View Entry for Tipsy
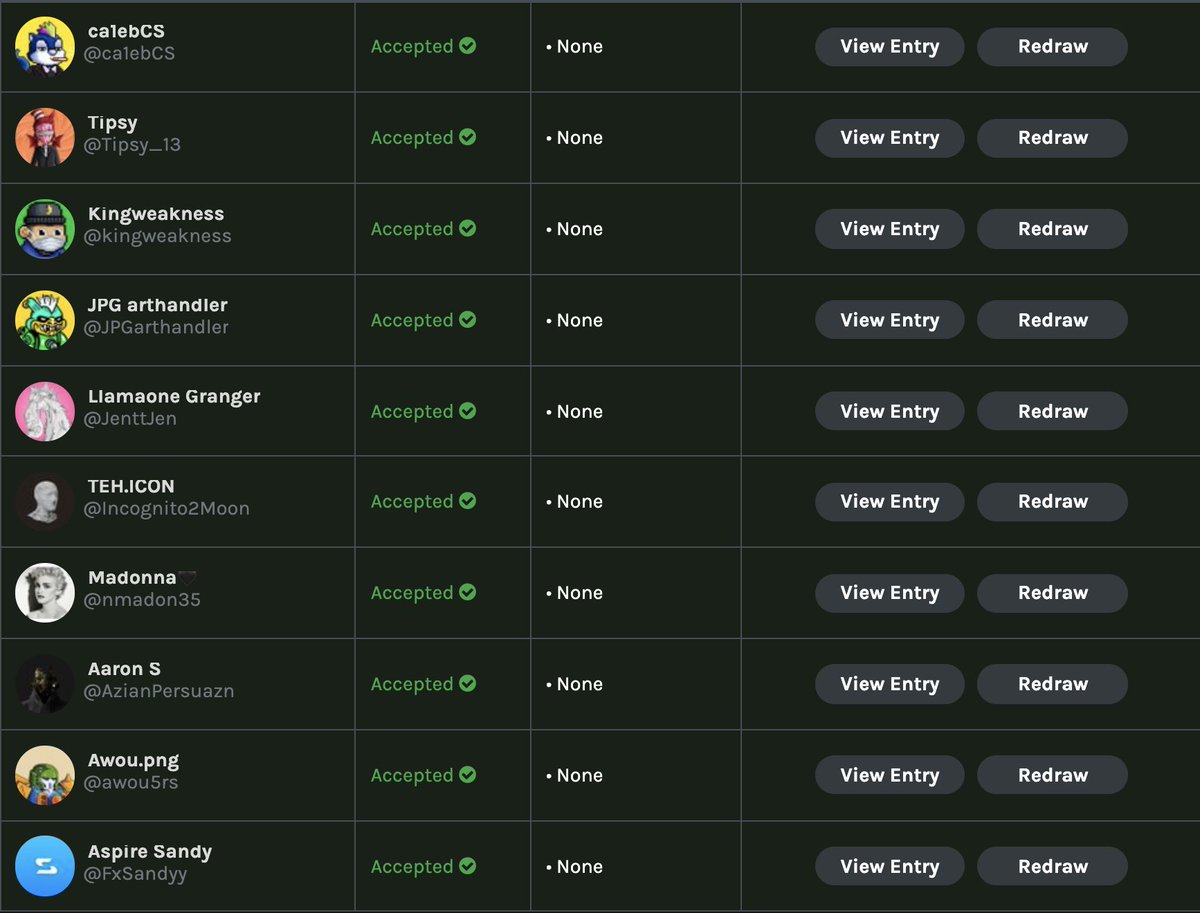1200x913 pixels. coord(890,137)
